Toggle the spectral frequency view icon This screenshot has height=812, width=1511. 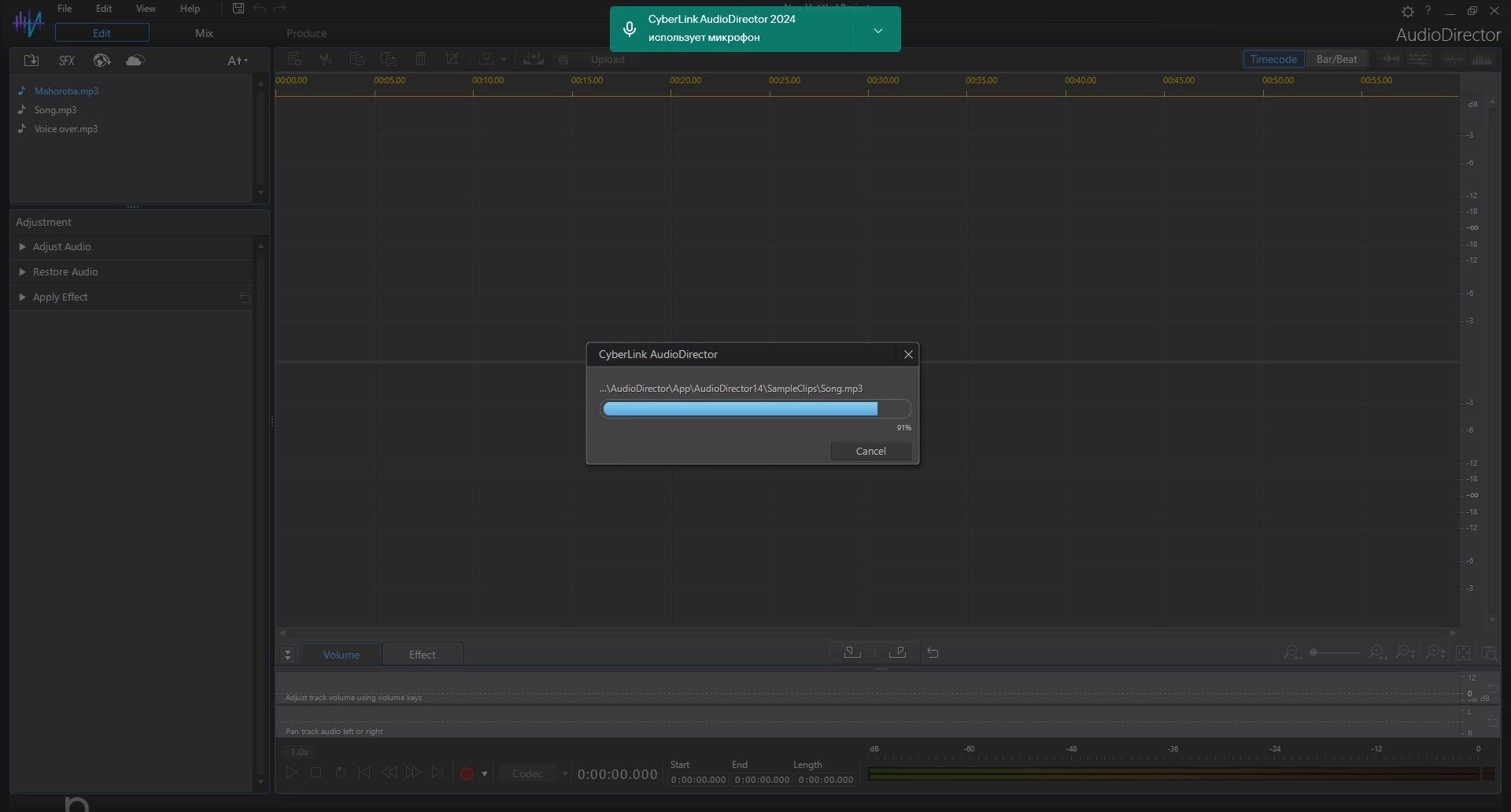click(x=1482, y=59)
